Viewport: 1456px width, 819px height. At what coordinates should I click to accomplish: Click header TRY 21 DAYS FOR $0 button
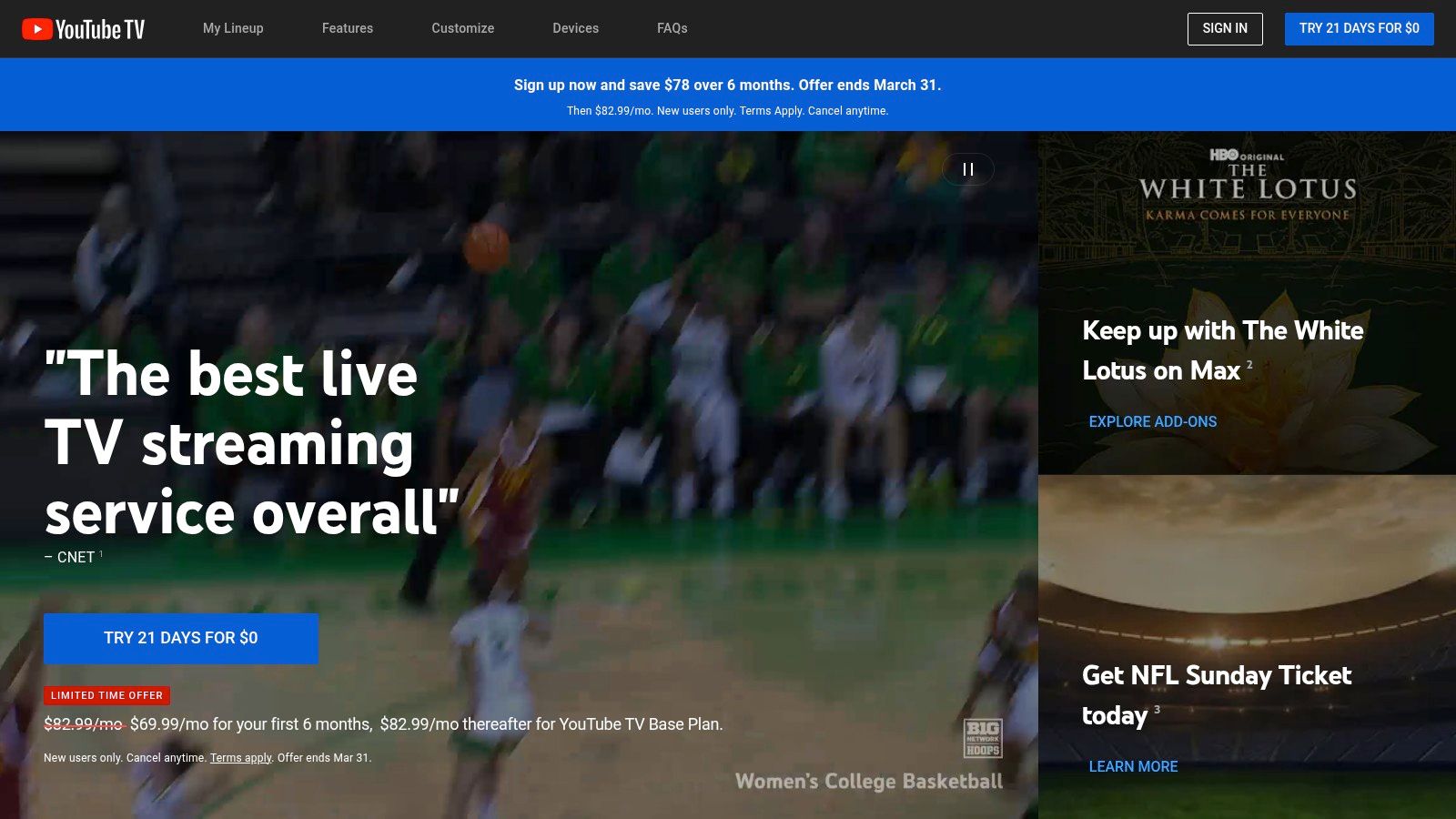point(1360,29)
